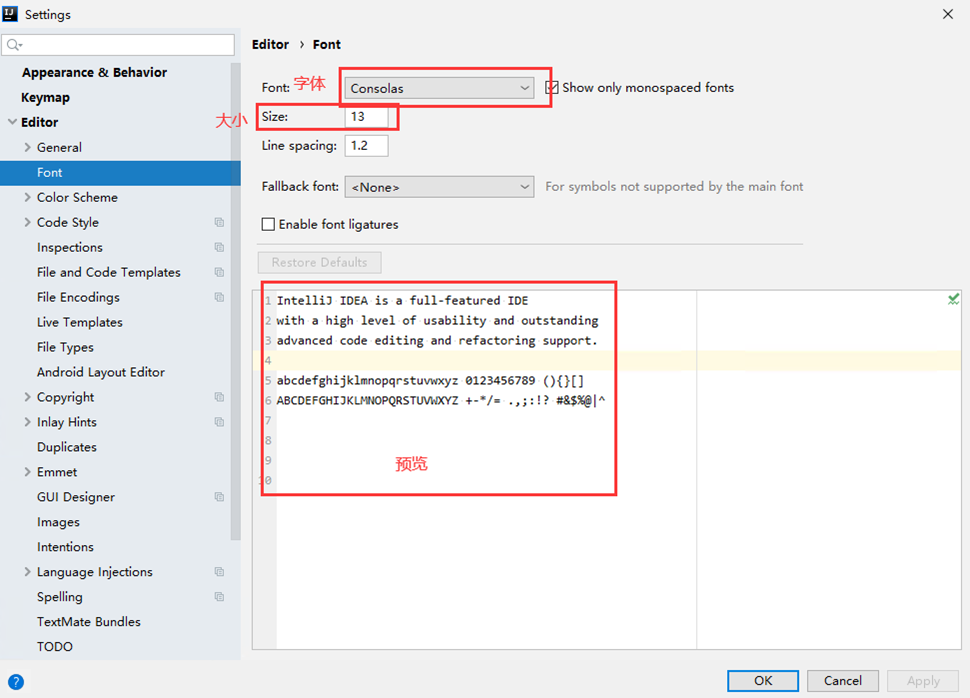Click the green checkmark inspection icon in preview
Viewport: 970px width, 698px height.
click(x=953, y=299)
